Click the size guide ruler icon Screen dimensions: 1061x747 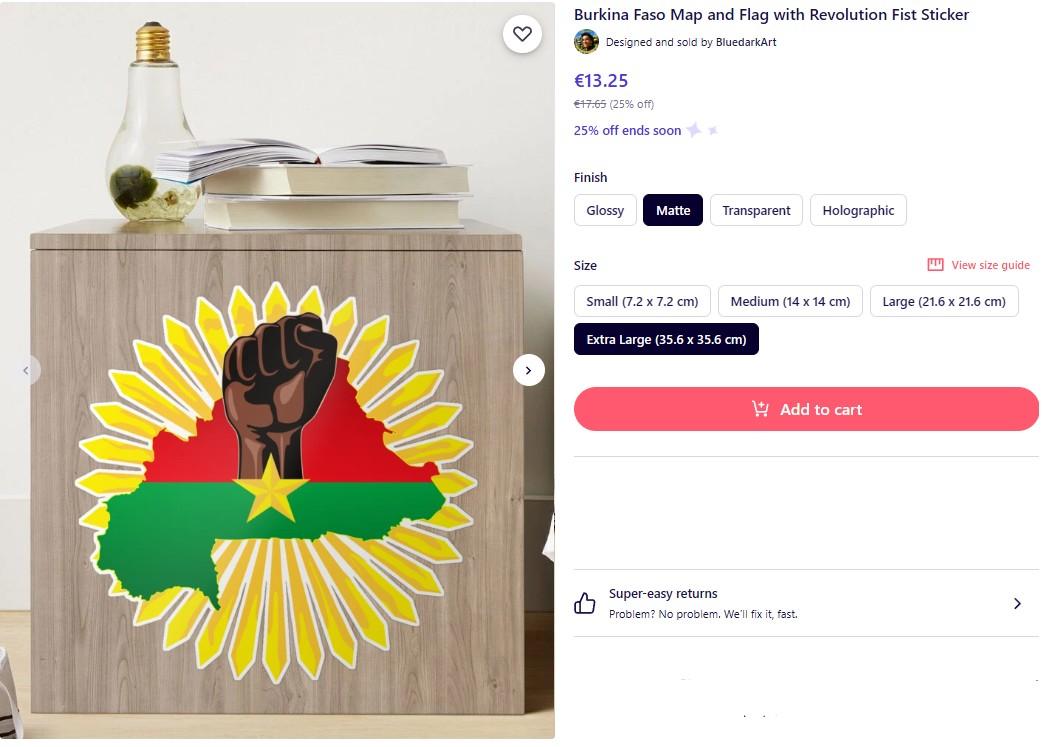pos(935,265)
